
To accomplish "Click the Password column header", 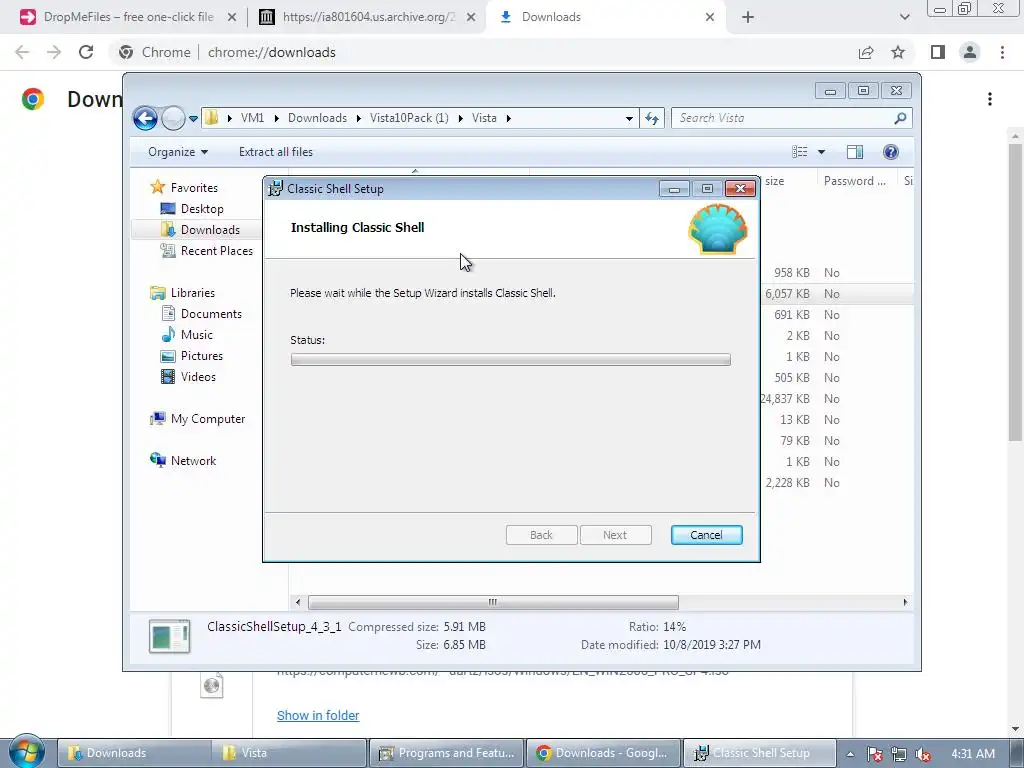I will pos(855,181).
